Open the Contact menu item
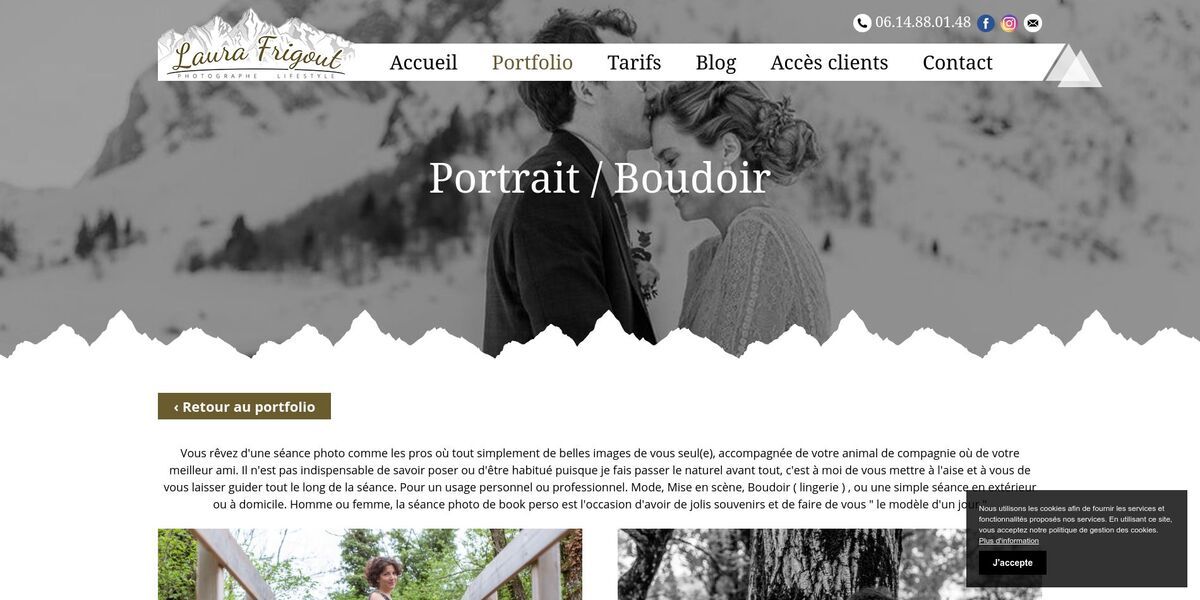 (957, 62)
